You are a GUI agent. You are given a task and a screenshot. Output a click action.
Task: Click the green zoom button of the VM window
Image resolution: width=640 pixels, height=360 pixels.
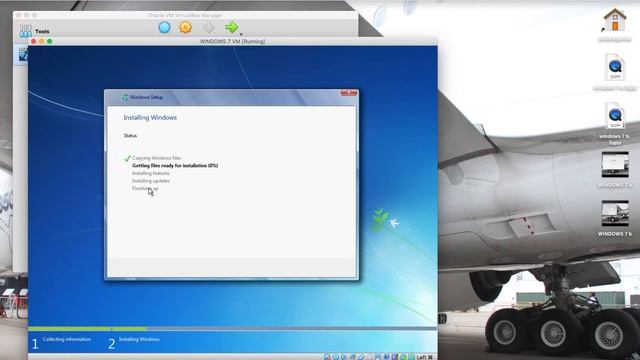coord(49,41)
